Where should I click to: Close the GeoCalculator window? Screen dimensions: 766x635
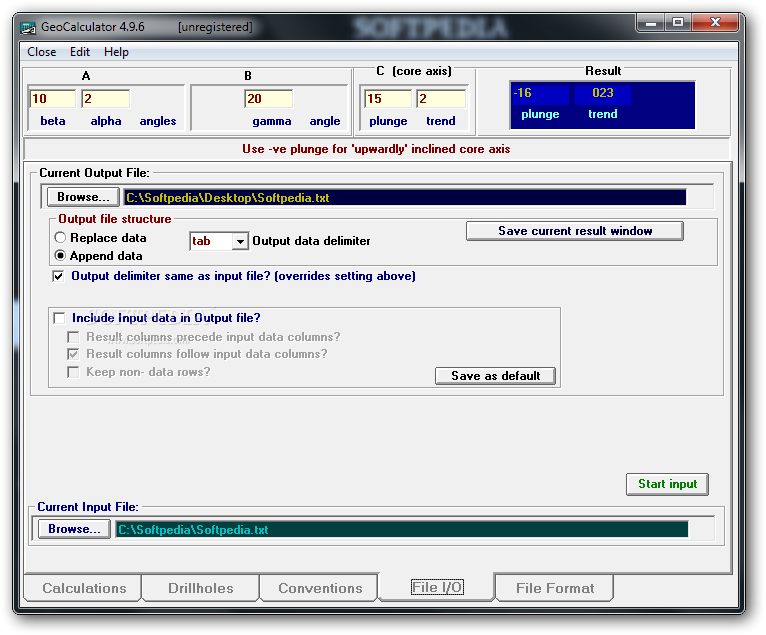click(715, 22)
